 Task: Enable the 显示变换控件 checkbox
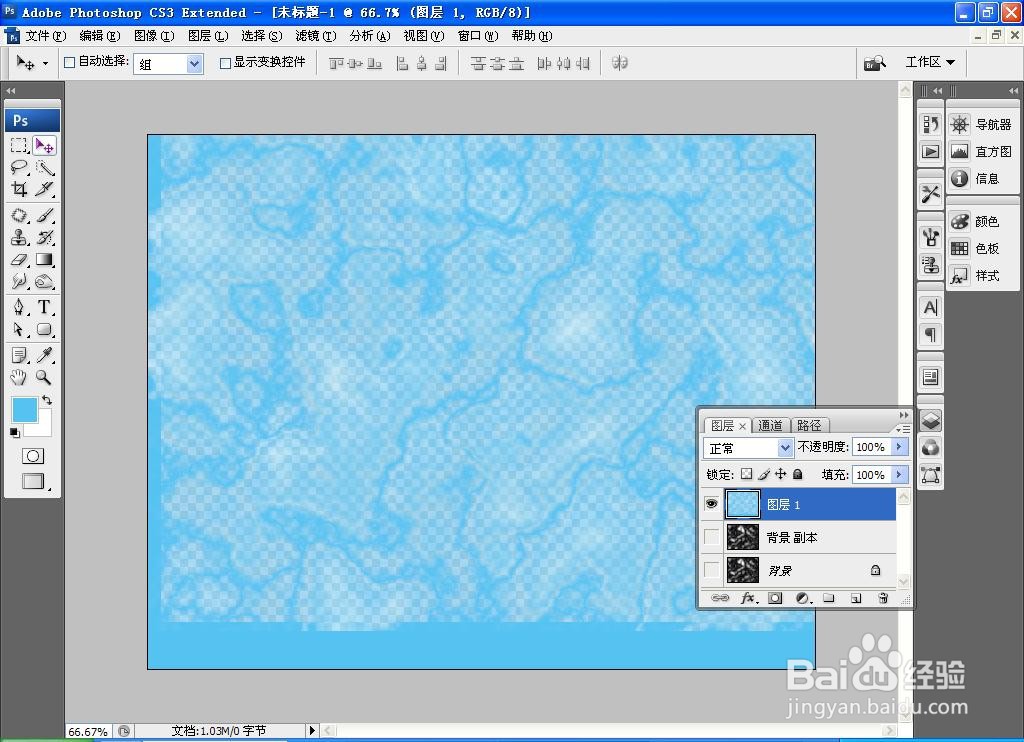[225, 63]
